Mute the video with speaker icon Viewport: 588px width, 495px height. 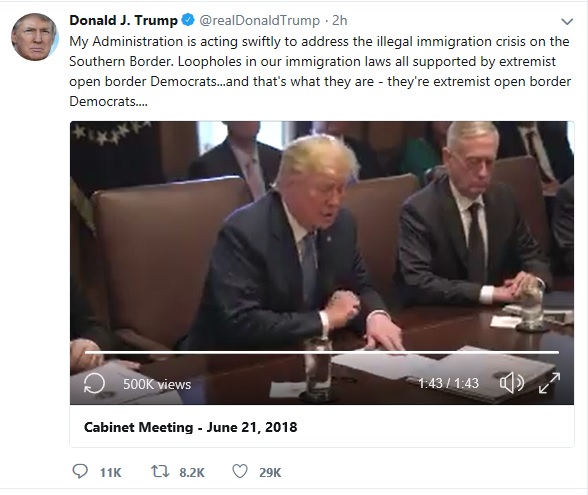[x=512, y=383]
